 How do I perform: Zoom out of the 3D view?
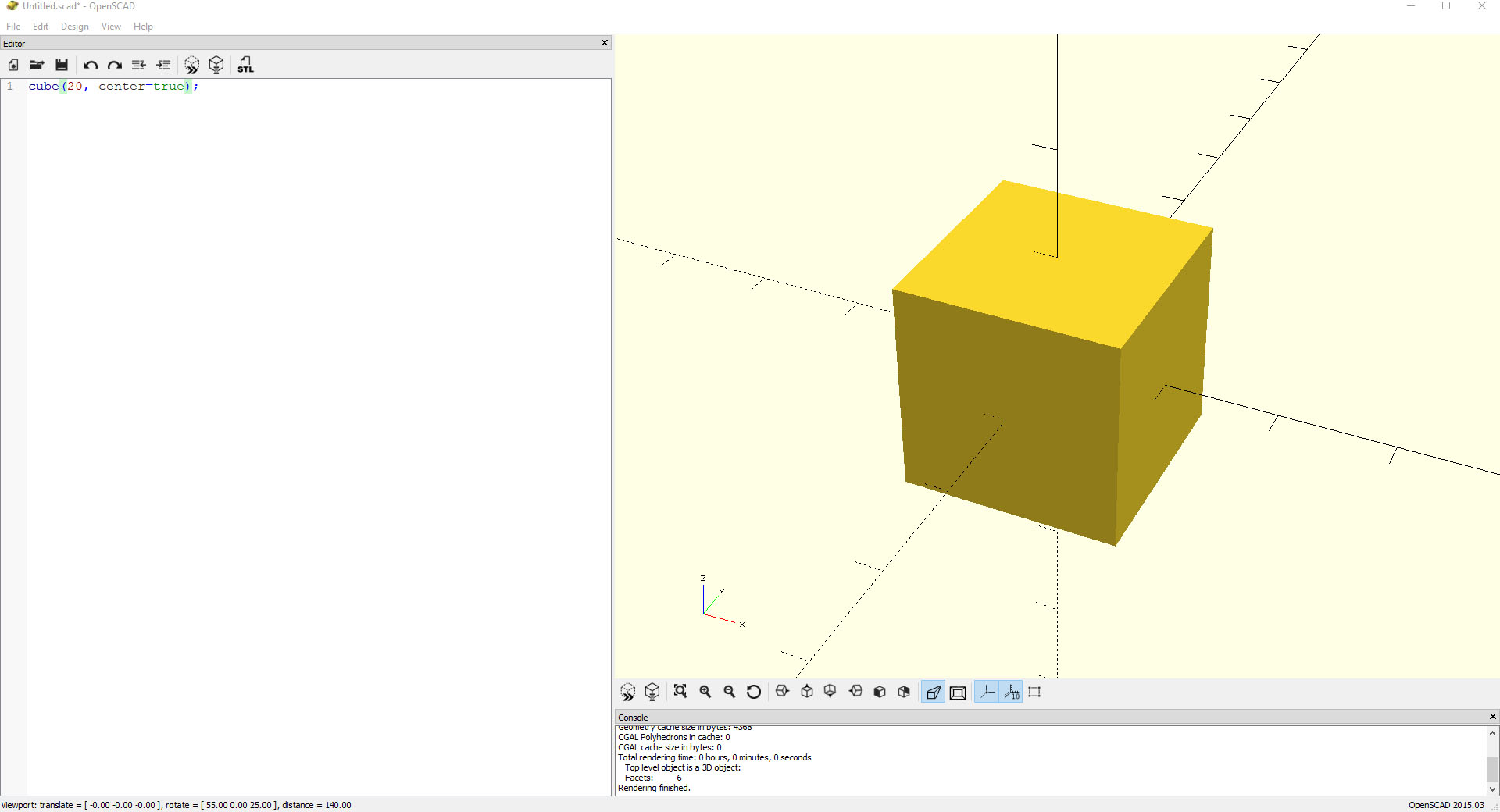click(x=730, y=692)
